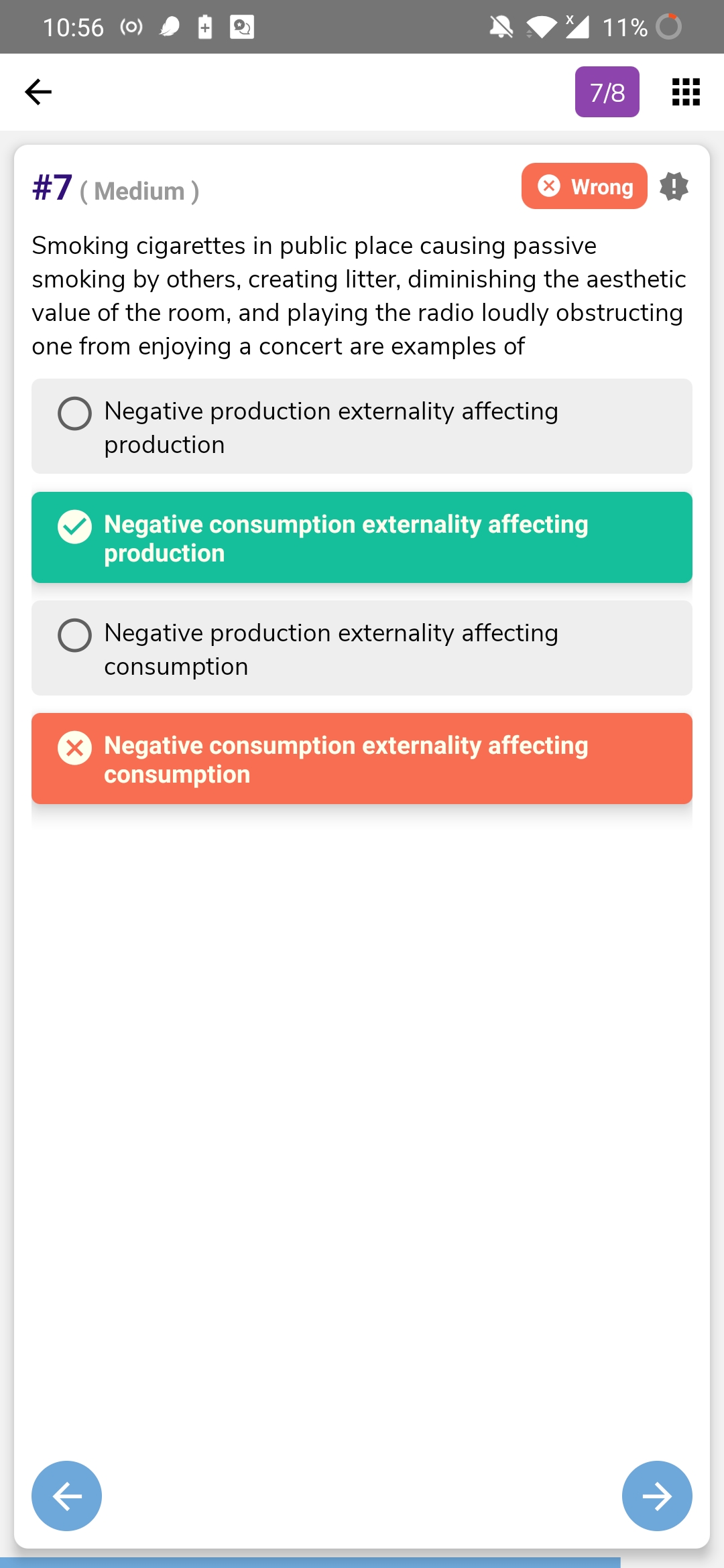
Task: Select 'Negative production externality affecting consumption' radio
Action: click(x=74, y=635)
